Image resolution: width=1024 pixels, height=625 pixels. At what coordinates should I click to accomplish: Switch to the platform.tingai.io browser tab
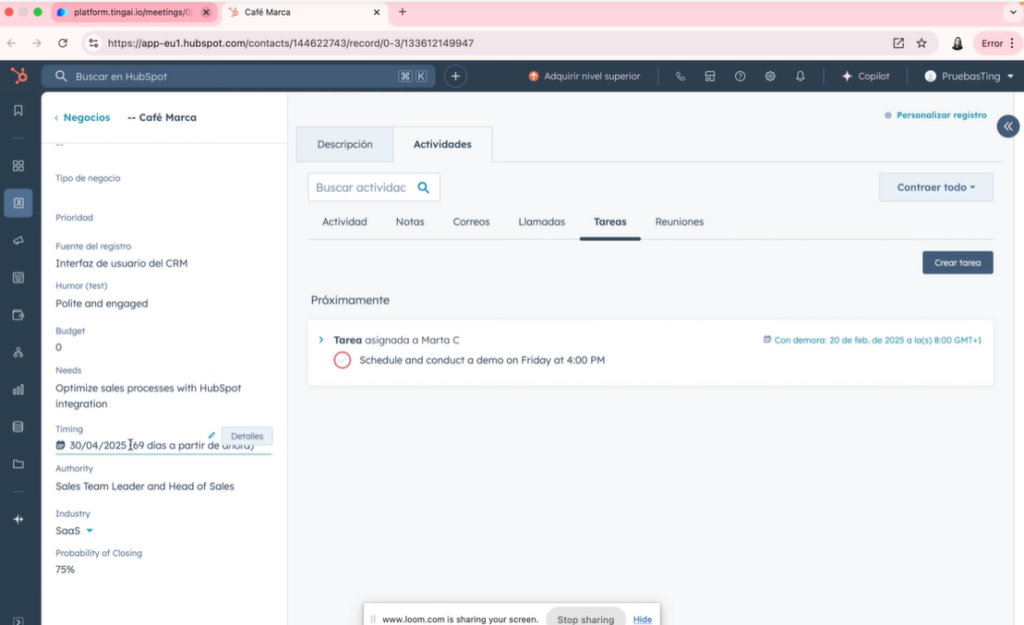point(134,12)
